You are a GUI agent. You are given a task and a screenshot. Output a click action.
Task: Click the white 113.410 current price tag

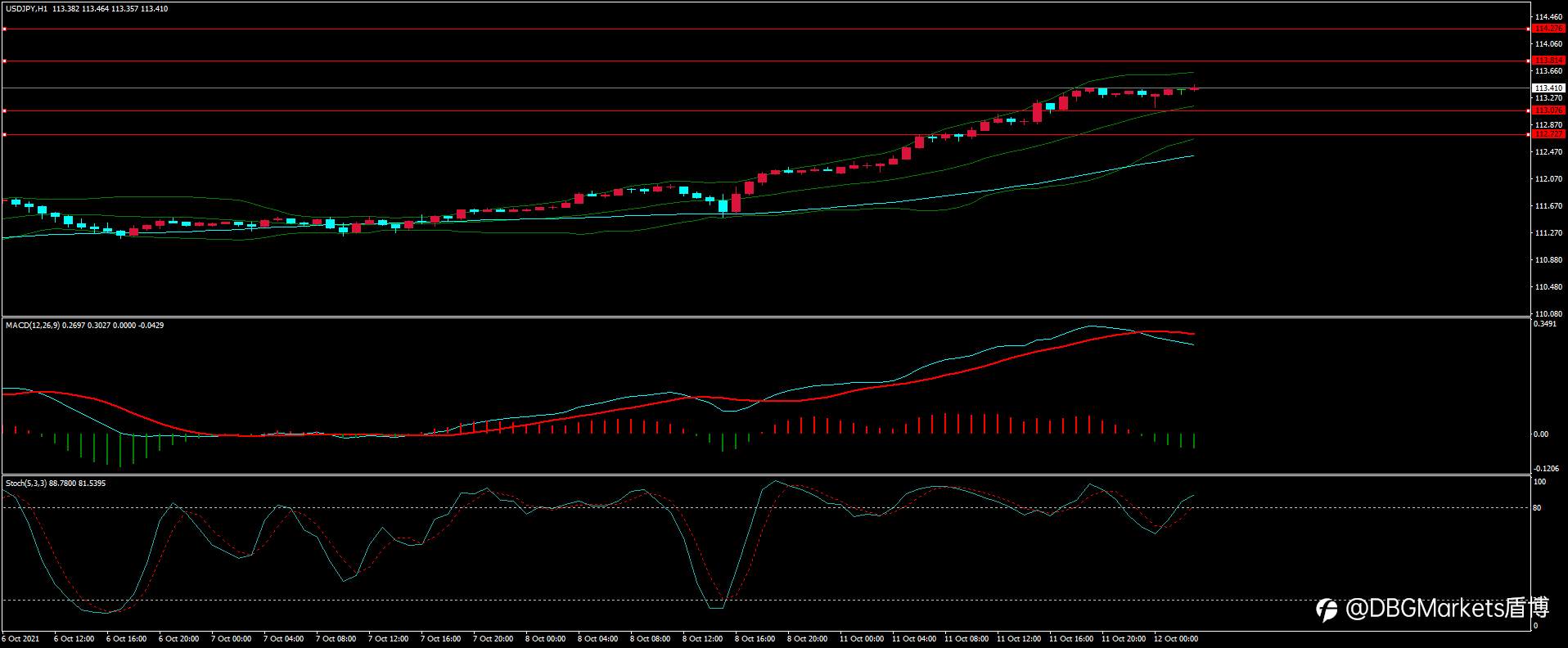pos(1548,88)
